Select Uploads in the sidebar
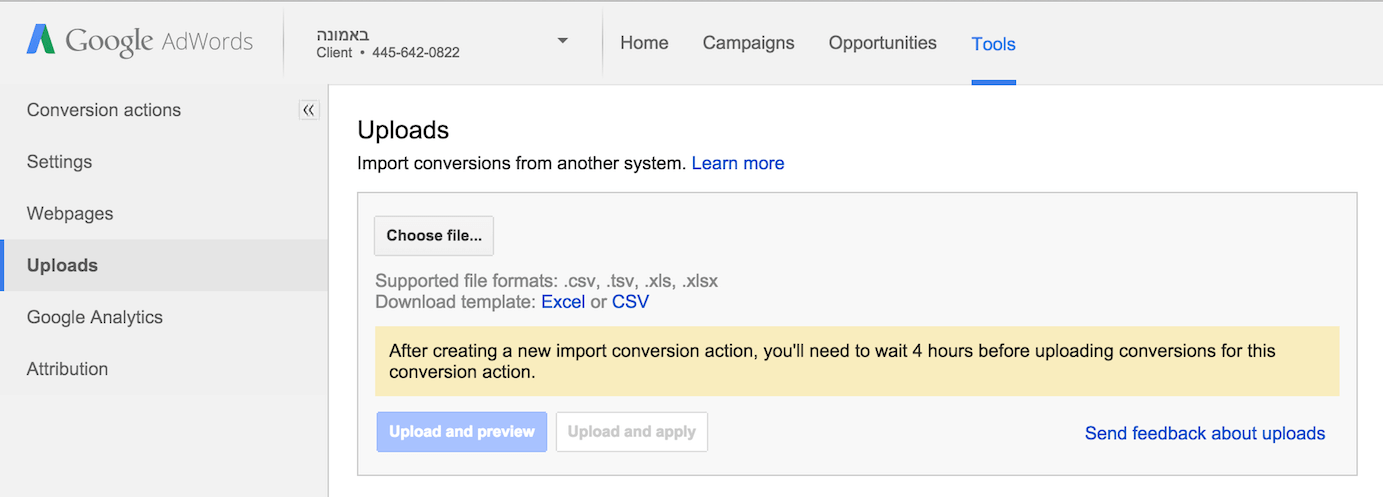This screenshot has height=497, width=1383. (x=164, y=265)
